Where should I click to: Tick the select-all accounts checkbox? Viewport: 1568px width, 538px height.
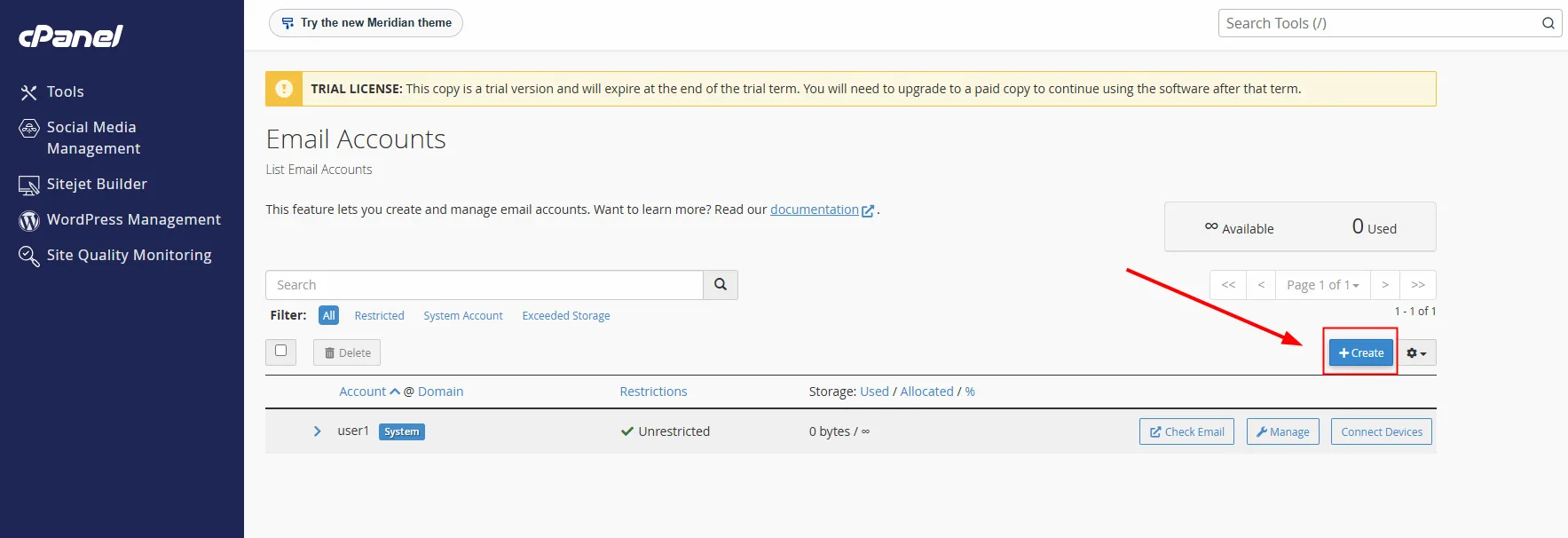click(281, 351)
